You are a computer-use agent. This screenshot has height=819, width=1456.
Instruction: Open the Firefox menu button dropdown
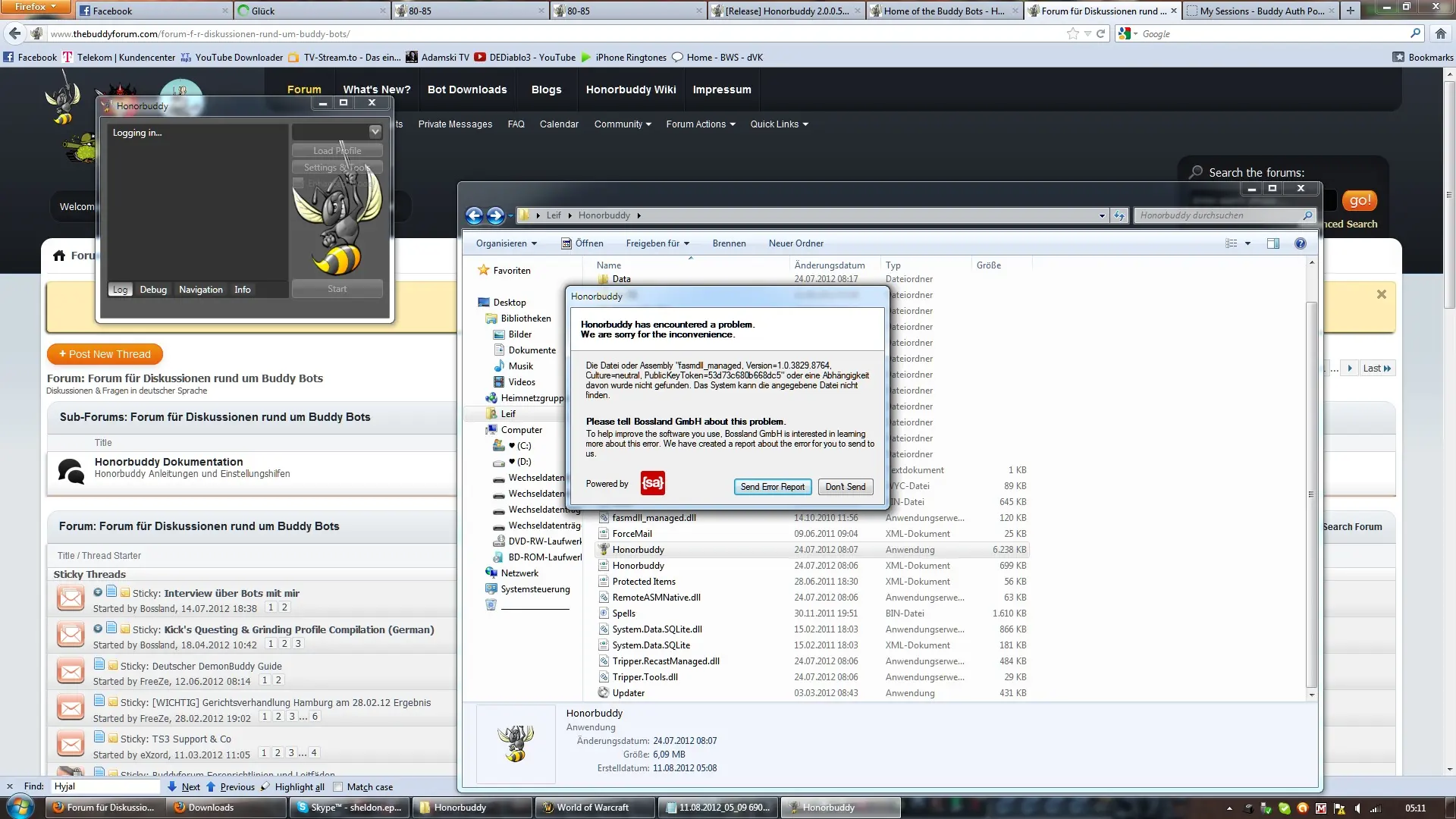[36, 7]
